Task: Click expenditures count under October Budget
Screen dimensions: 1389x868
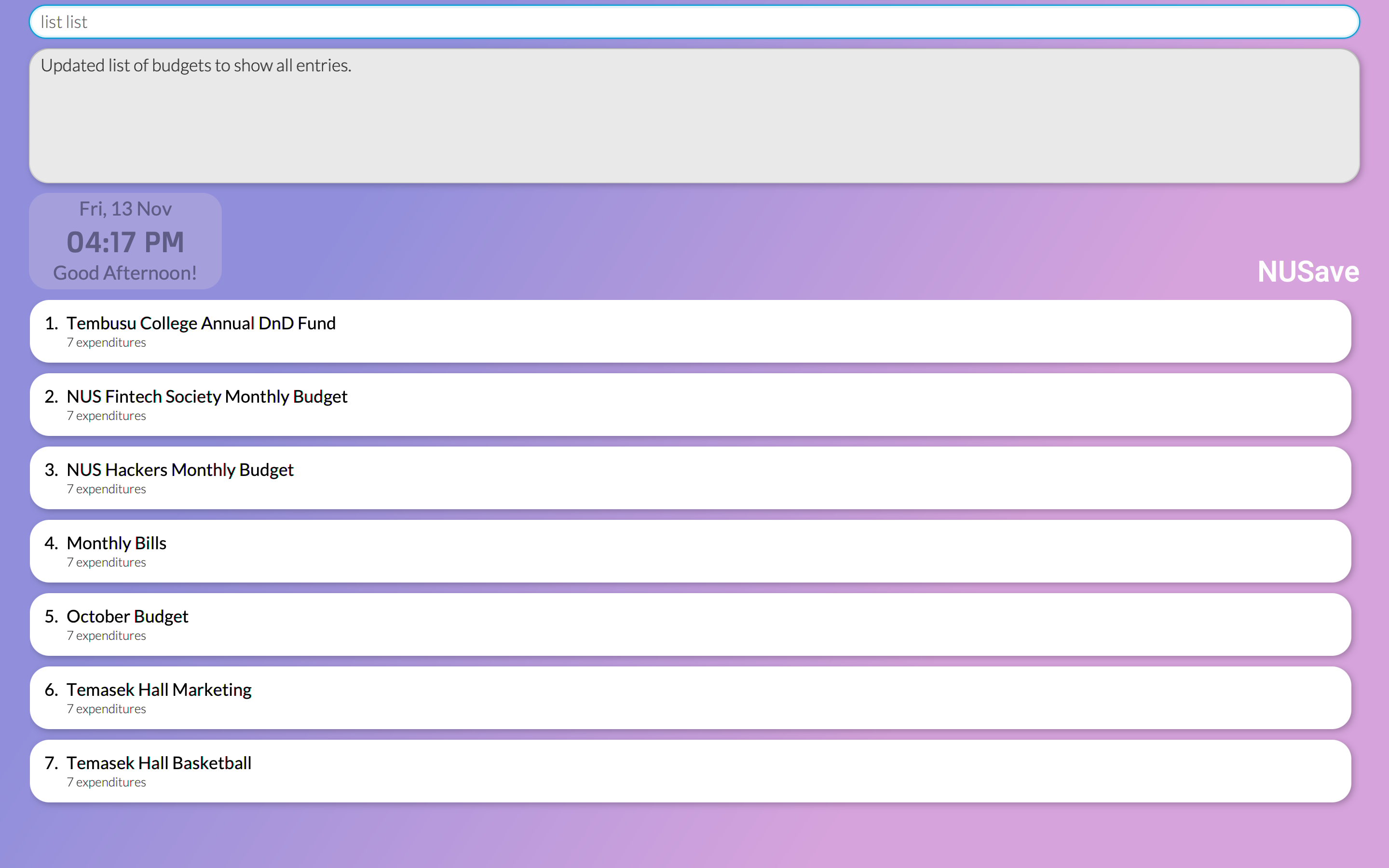Action: point(106,636)
